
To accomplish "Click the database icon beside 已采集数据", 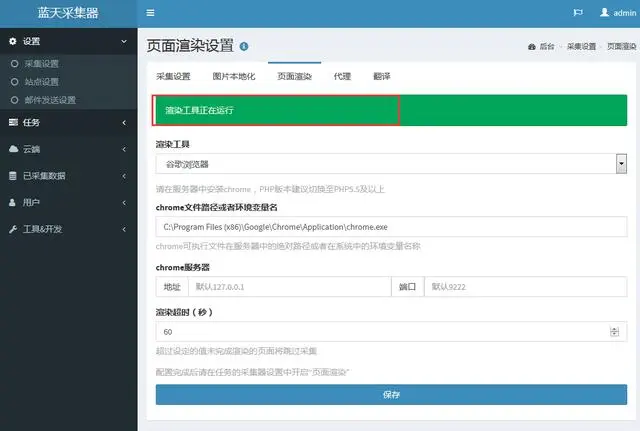I will 13,176.
